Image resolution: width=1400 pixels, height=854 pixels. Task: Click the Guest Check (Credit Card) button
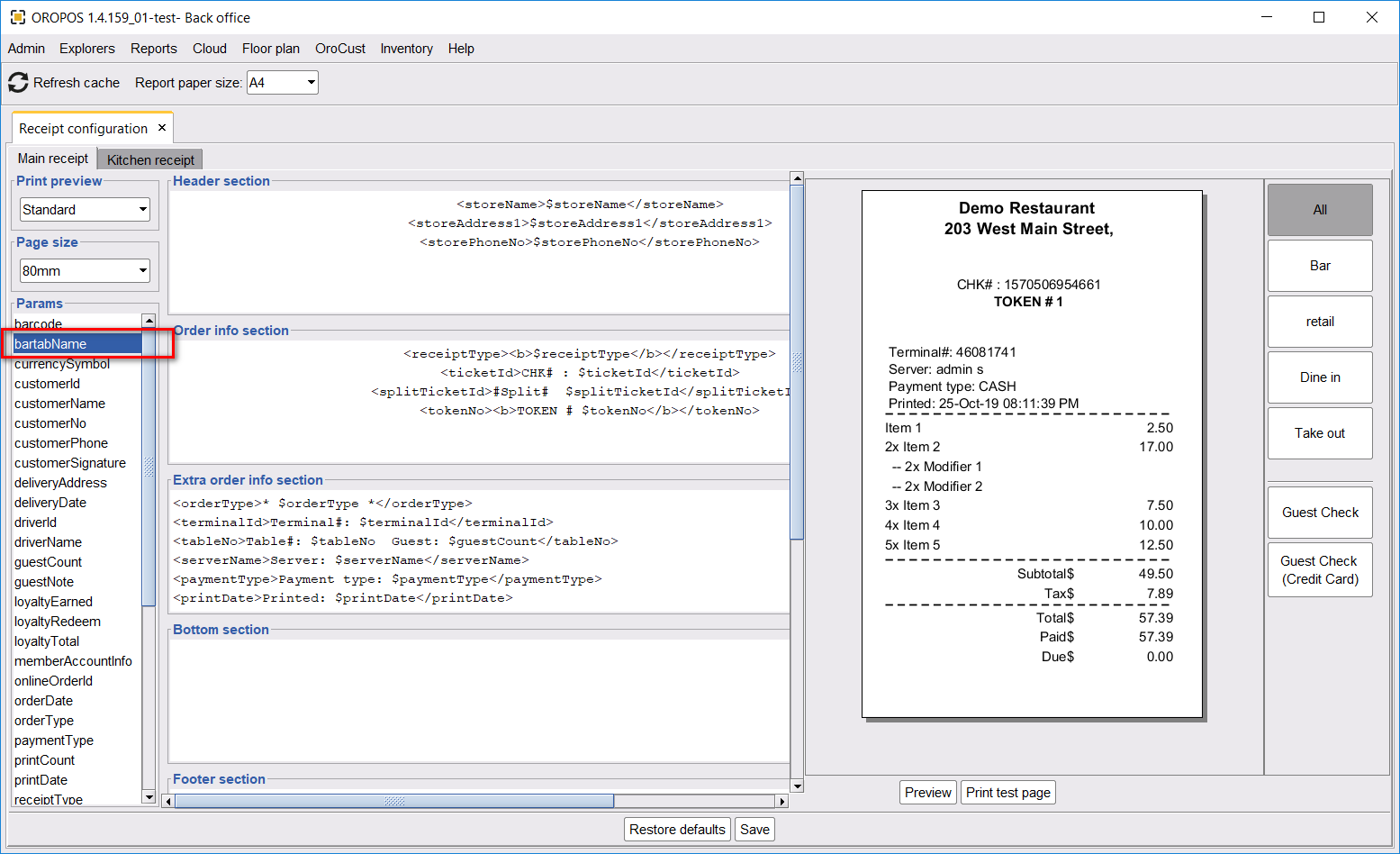pyautogui.click(x=1320, y=569)
